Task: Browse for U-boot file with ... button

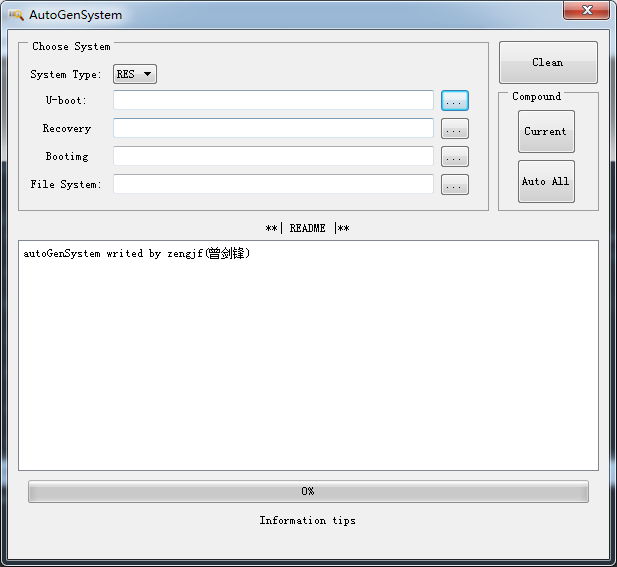Action: [x=454, y=100]
